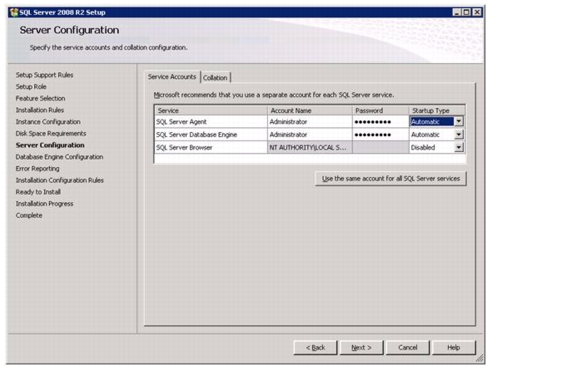Click Setup Support Rules in the step list
The height and width of the screenshot is (373, 576).
point(44,75)
